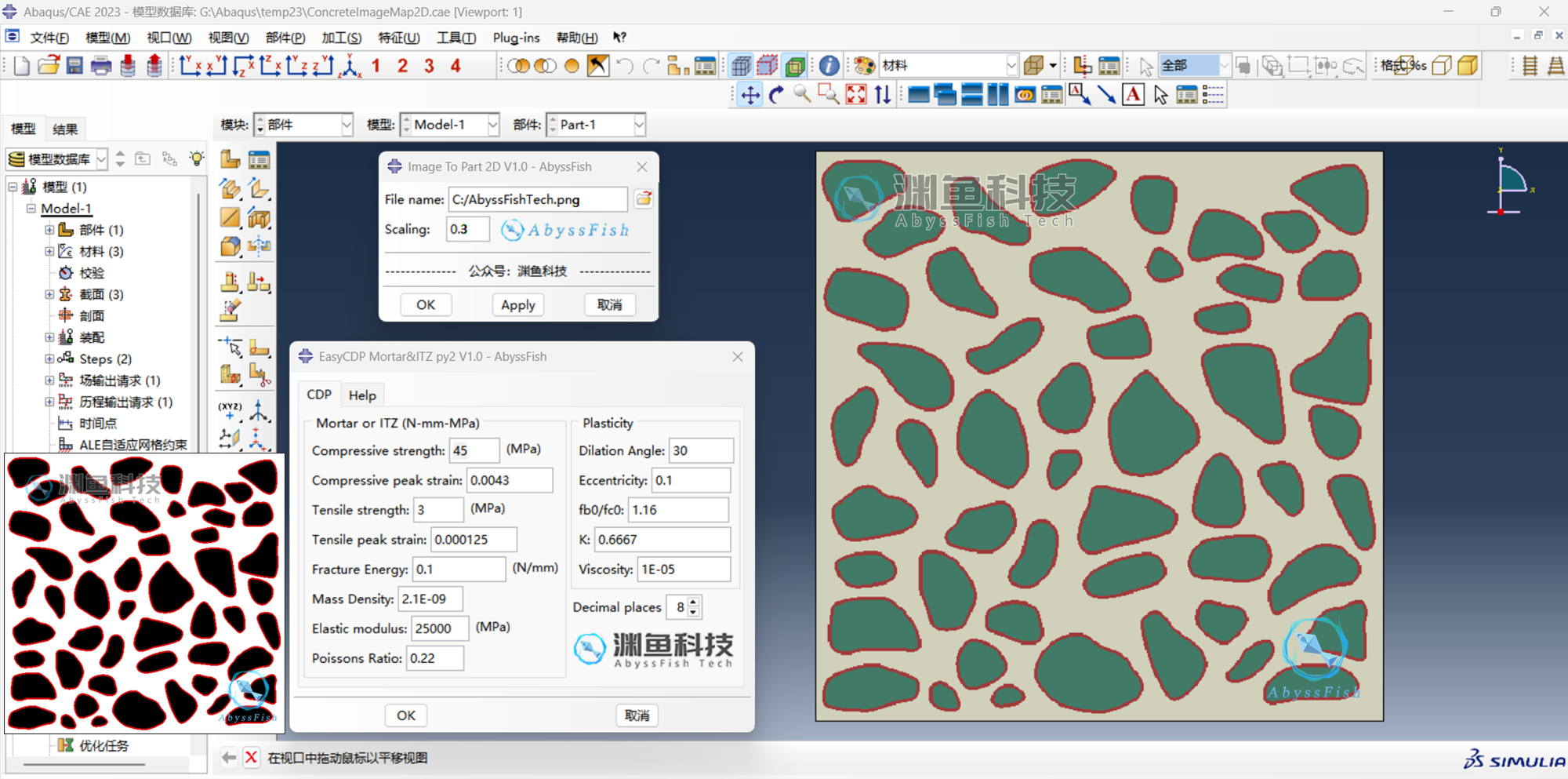
Task: Increase Decimal places with the up arrow
Action: pos(693,602)
